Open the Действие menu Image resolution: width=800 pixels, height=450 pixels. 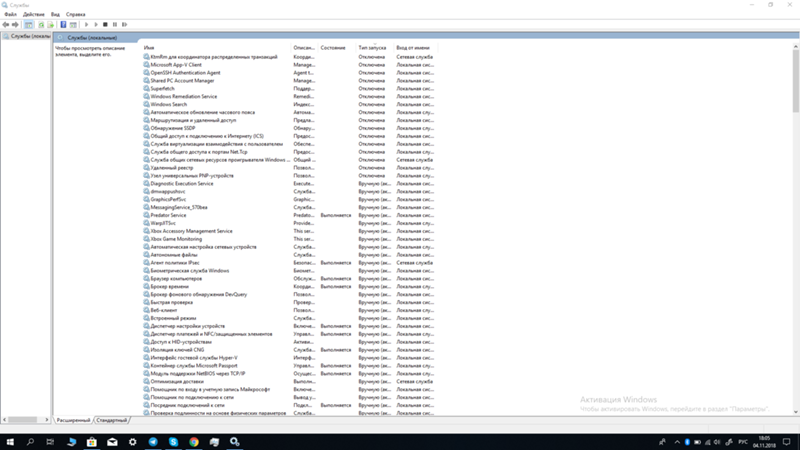(x=34, y=14)
